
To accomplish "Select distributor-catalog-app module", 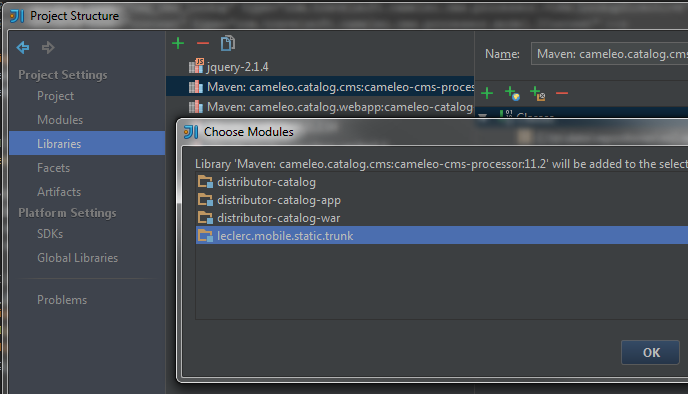I will click(442, 200).
